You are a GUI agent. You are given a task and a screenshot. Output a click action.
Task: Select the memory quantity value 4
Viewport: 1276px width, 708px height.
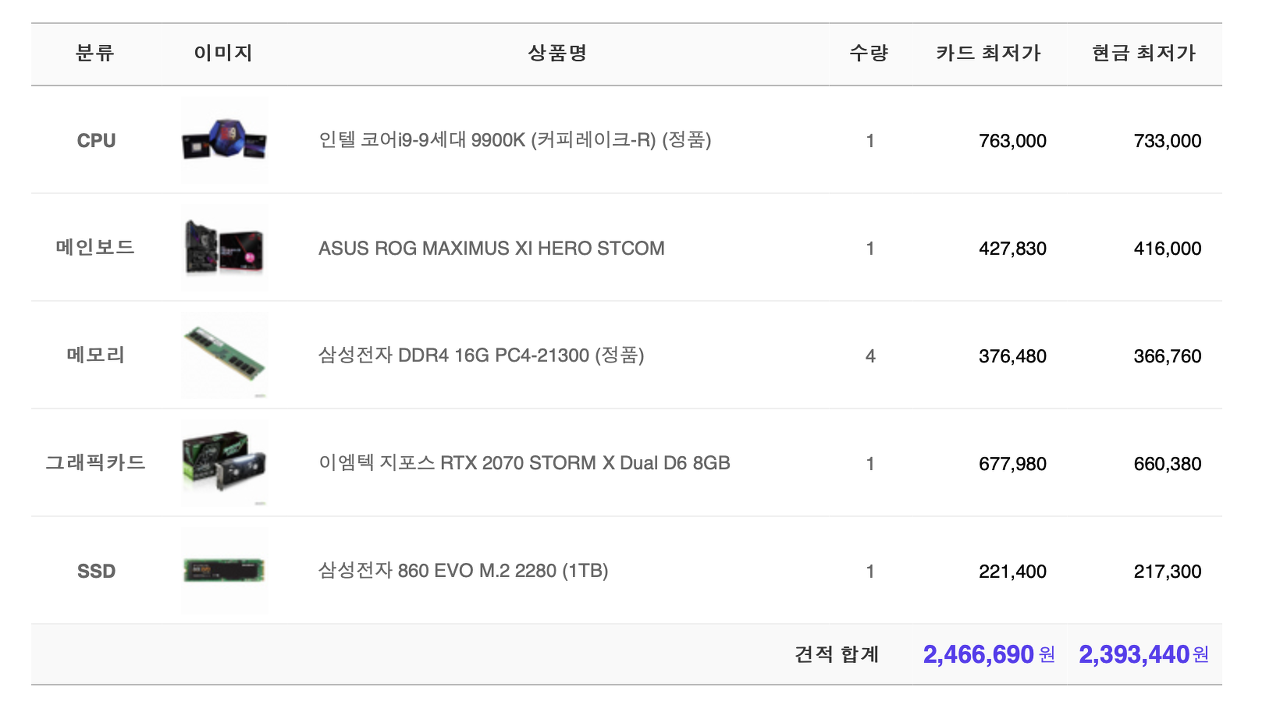coord(870,356)
